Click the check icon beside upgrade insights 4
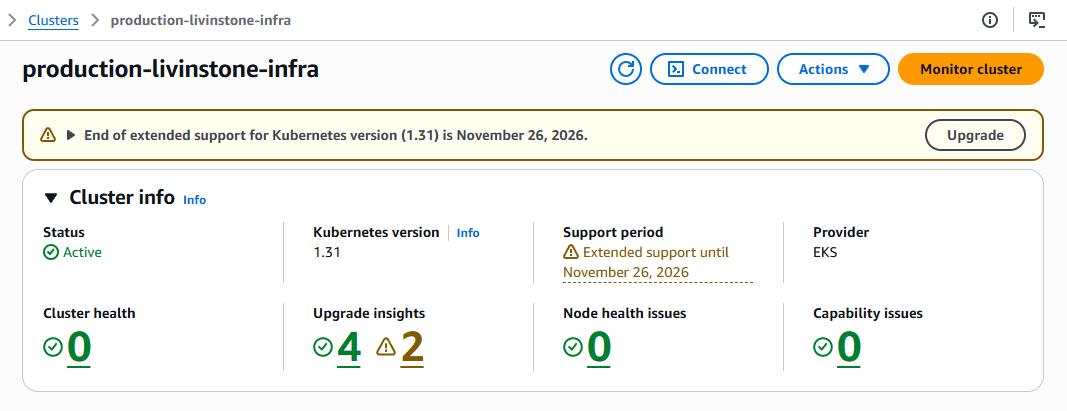The image size is (1067, 411). point(323,347)
